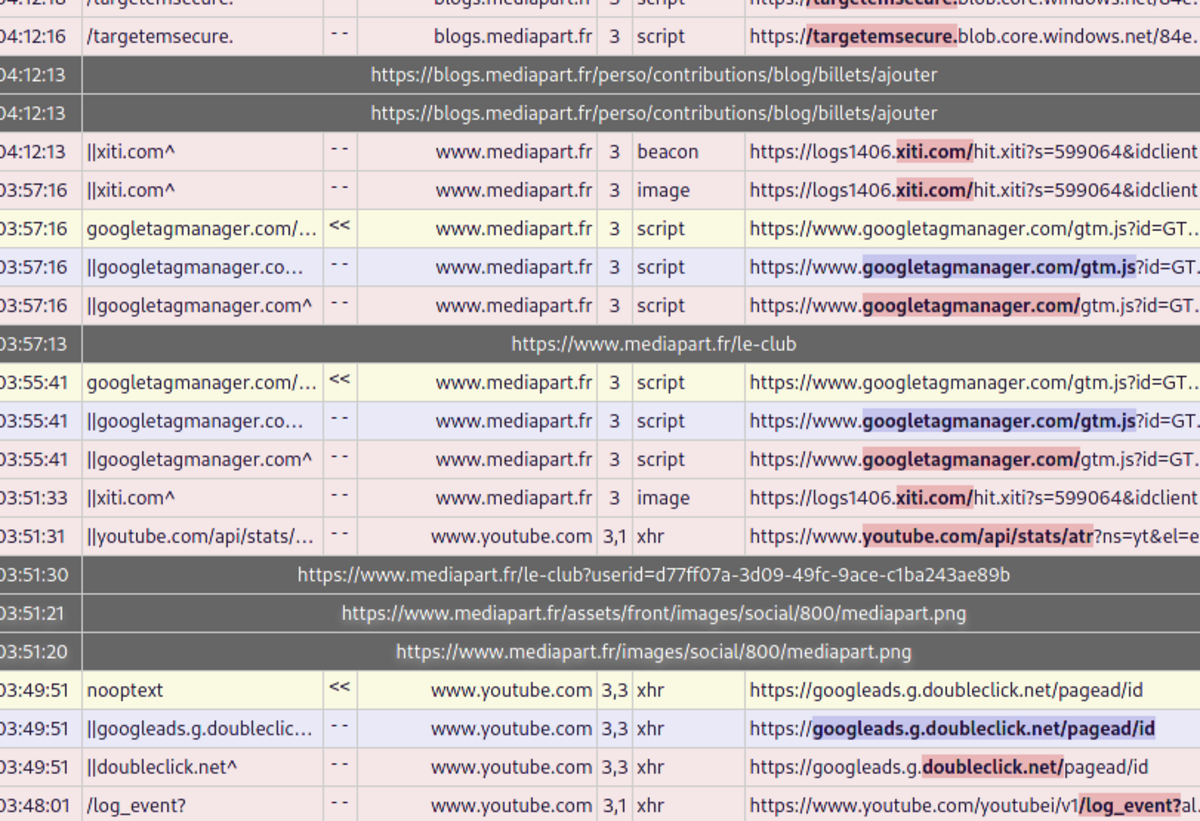Select the le-club?userid page URL row
The image size is (1200, 821).
653,575
